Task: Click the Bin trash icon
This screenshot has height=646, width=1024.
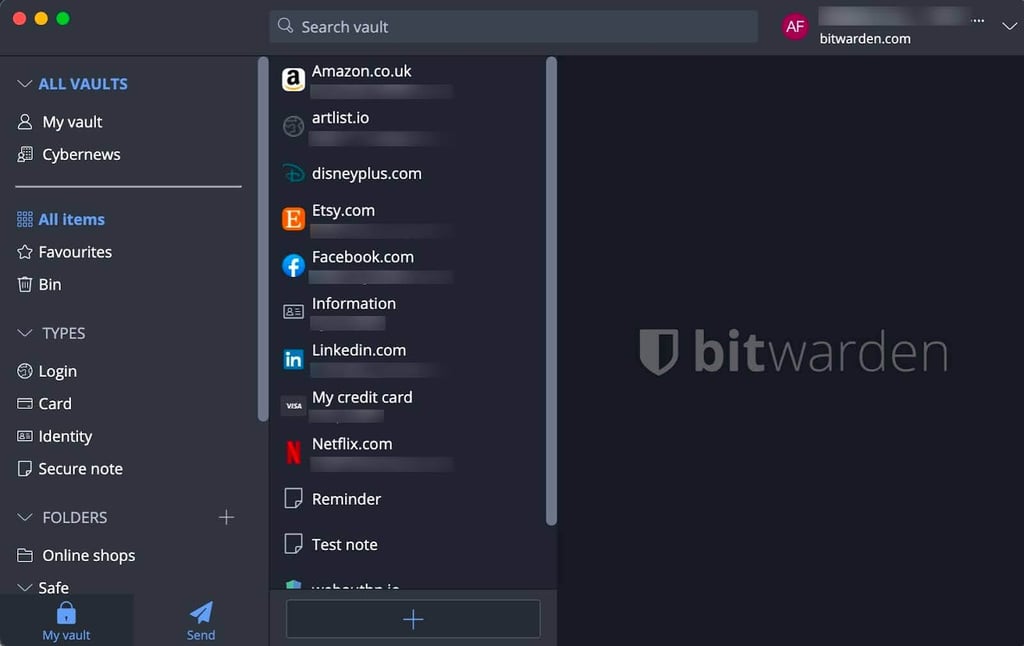Action: click(25, 284)
